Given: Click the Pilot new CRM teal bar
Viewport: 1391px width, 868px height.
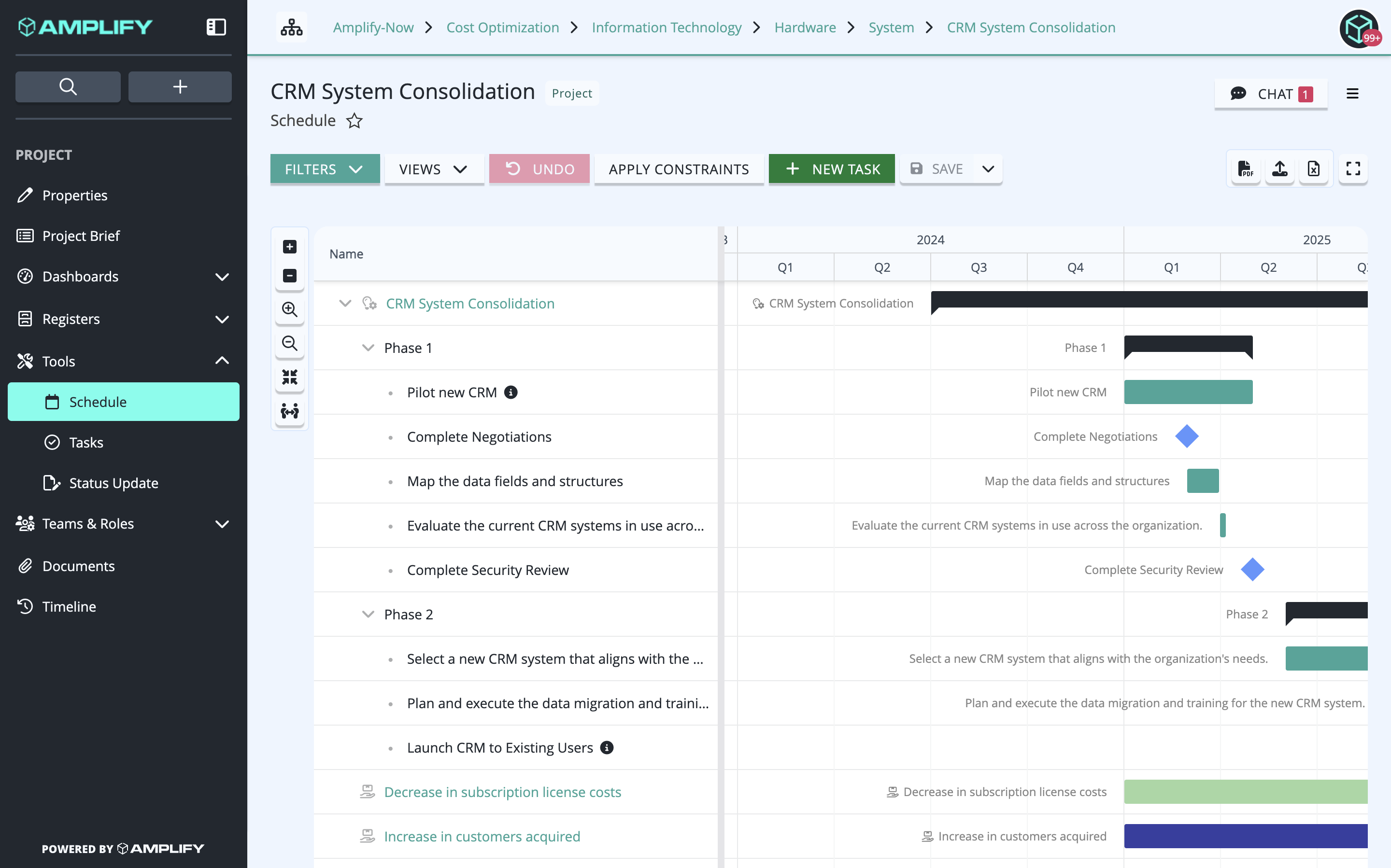Looking at the screenshot, I should tap(1188, 392).
